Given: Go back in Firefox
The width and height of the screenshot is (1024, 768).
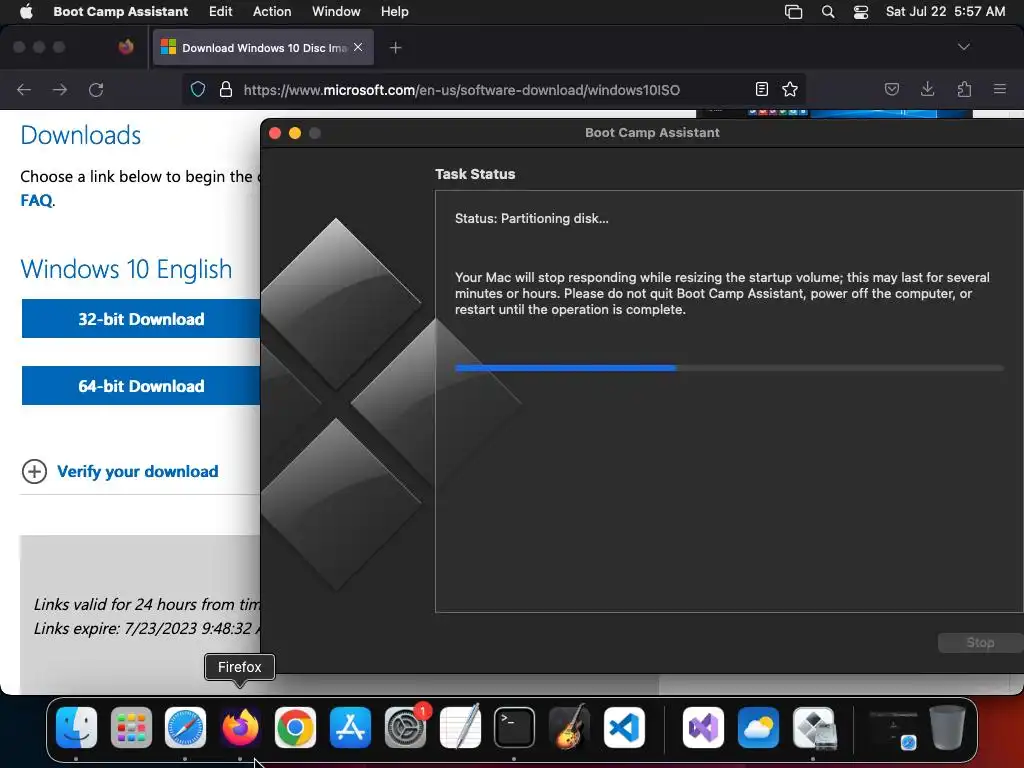Looking at the screenshot, I should (x=24, y=89).
